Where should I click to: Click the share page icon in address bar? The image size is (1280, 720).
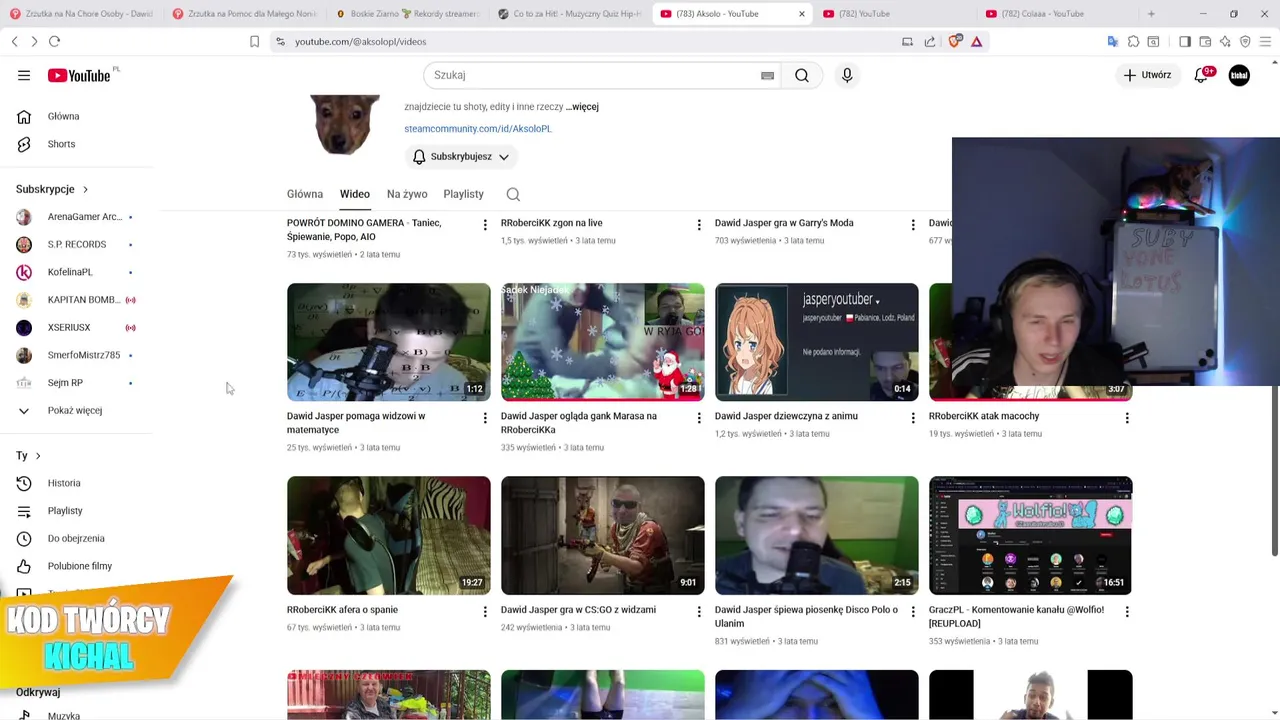pyautogui.click(x=930, y=41)
